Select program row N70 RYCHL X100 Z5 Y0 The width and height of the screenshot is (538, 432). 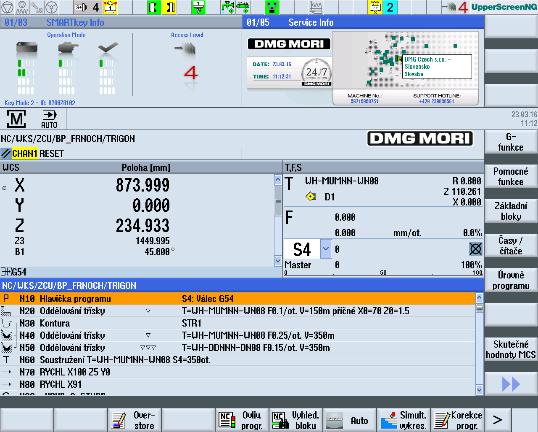(237, 372)
